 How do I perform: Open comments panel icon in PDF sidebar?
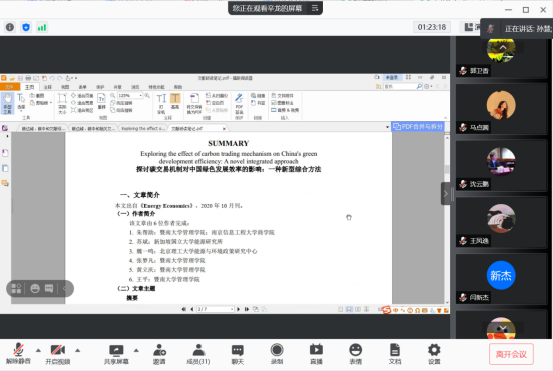(5, 183)
